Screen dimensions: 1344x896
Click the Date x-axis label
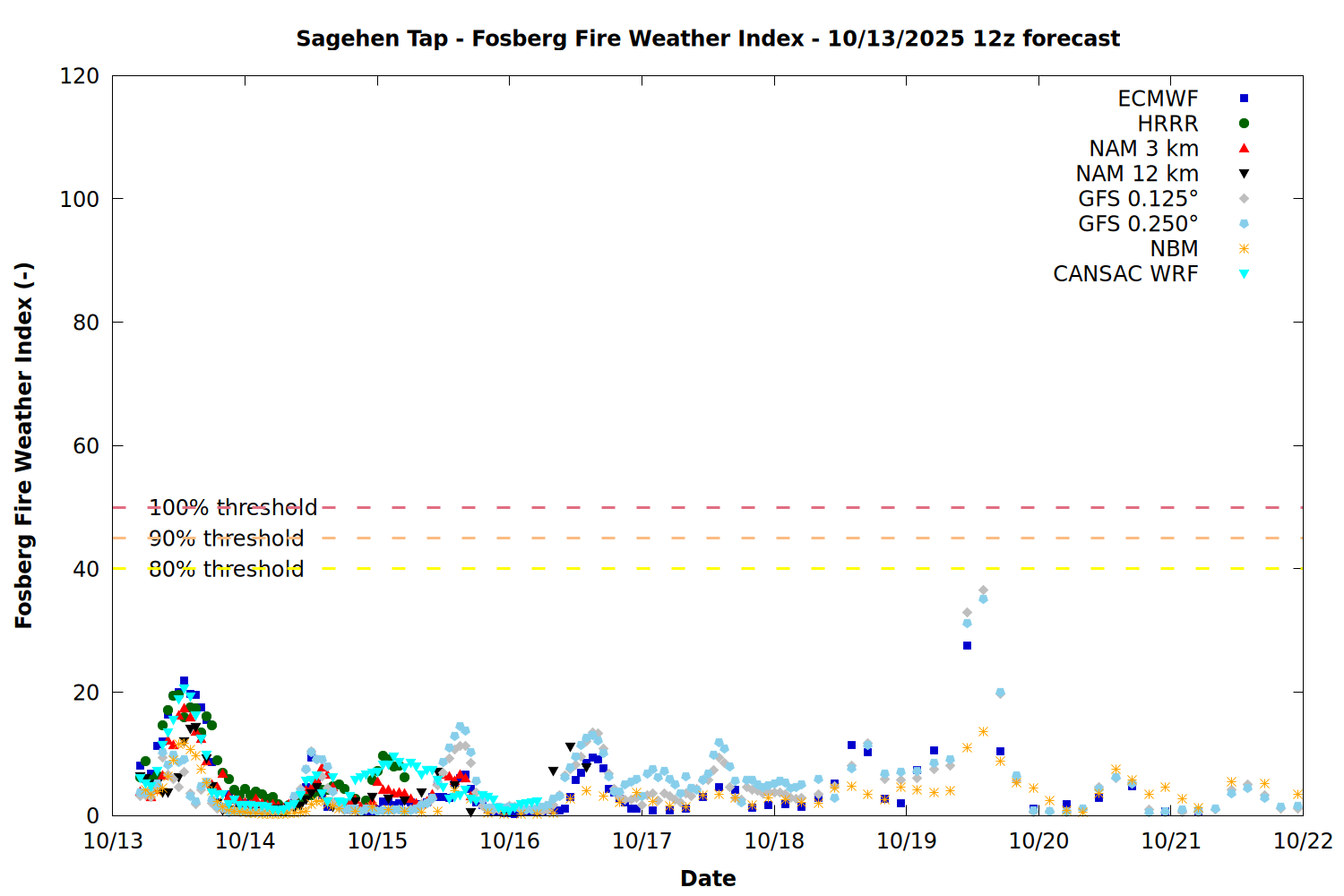708,878
